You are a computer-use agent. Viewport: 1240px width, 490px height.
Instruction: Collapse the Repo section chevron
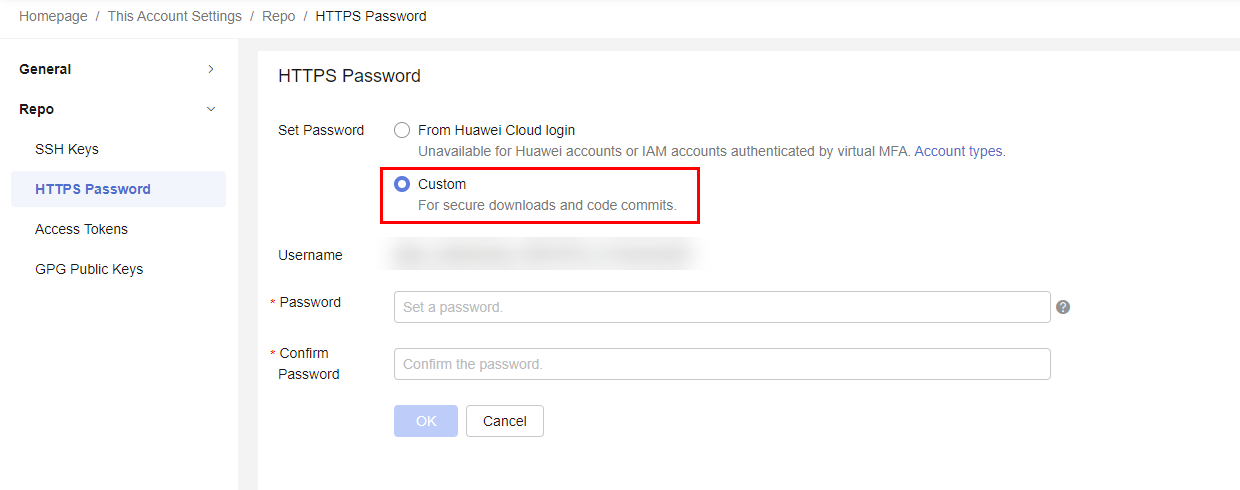[x=210, y=109]
